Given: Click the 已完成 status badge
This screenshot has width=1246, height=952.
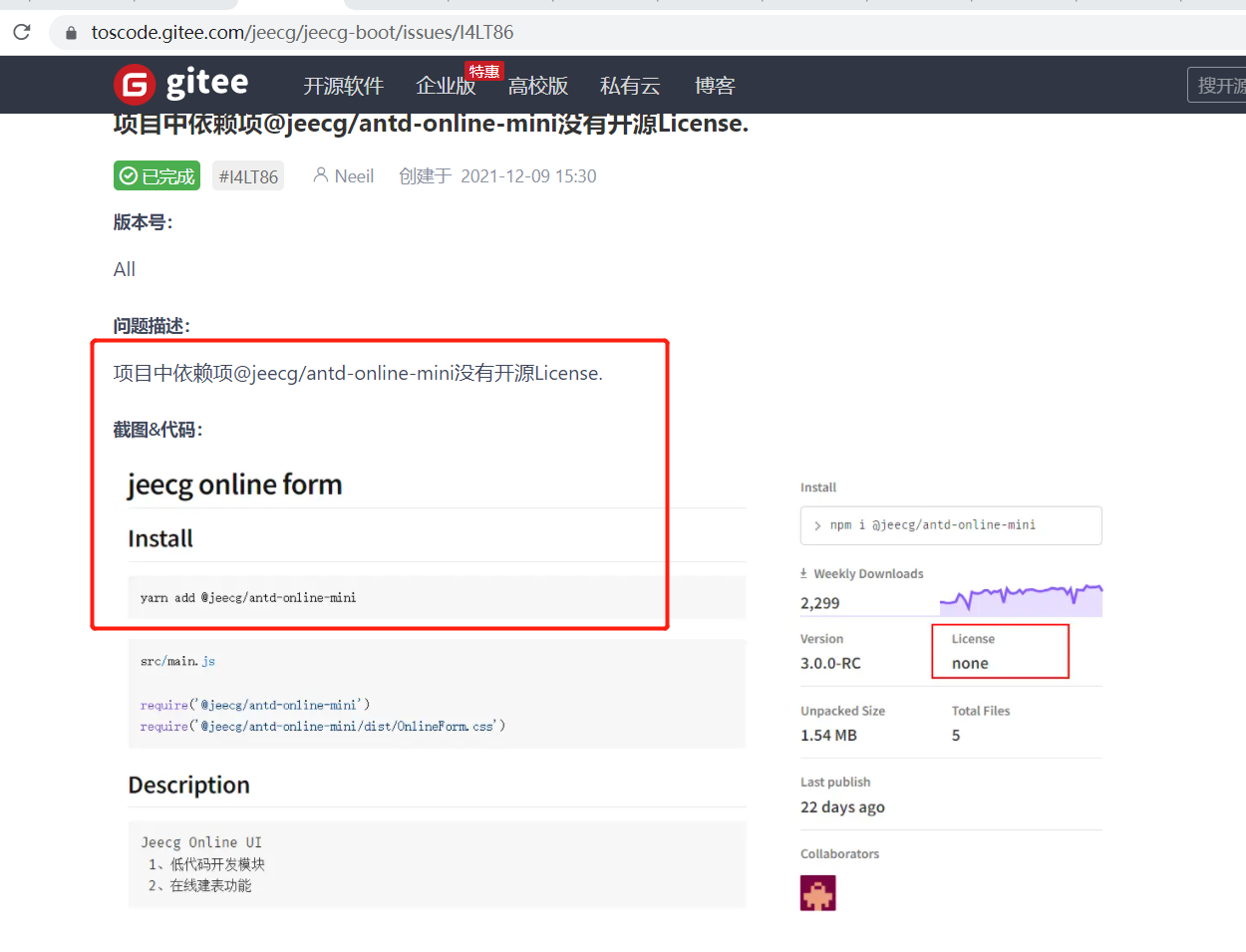Looking at the screenshot, I should click(156, 176).
